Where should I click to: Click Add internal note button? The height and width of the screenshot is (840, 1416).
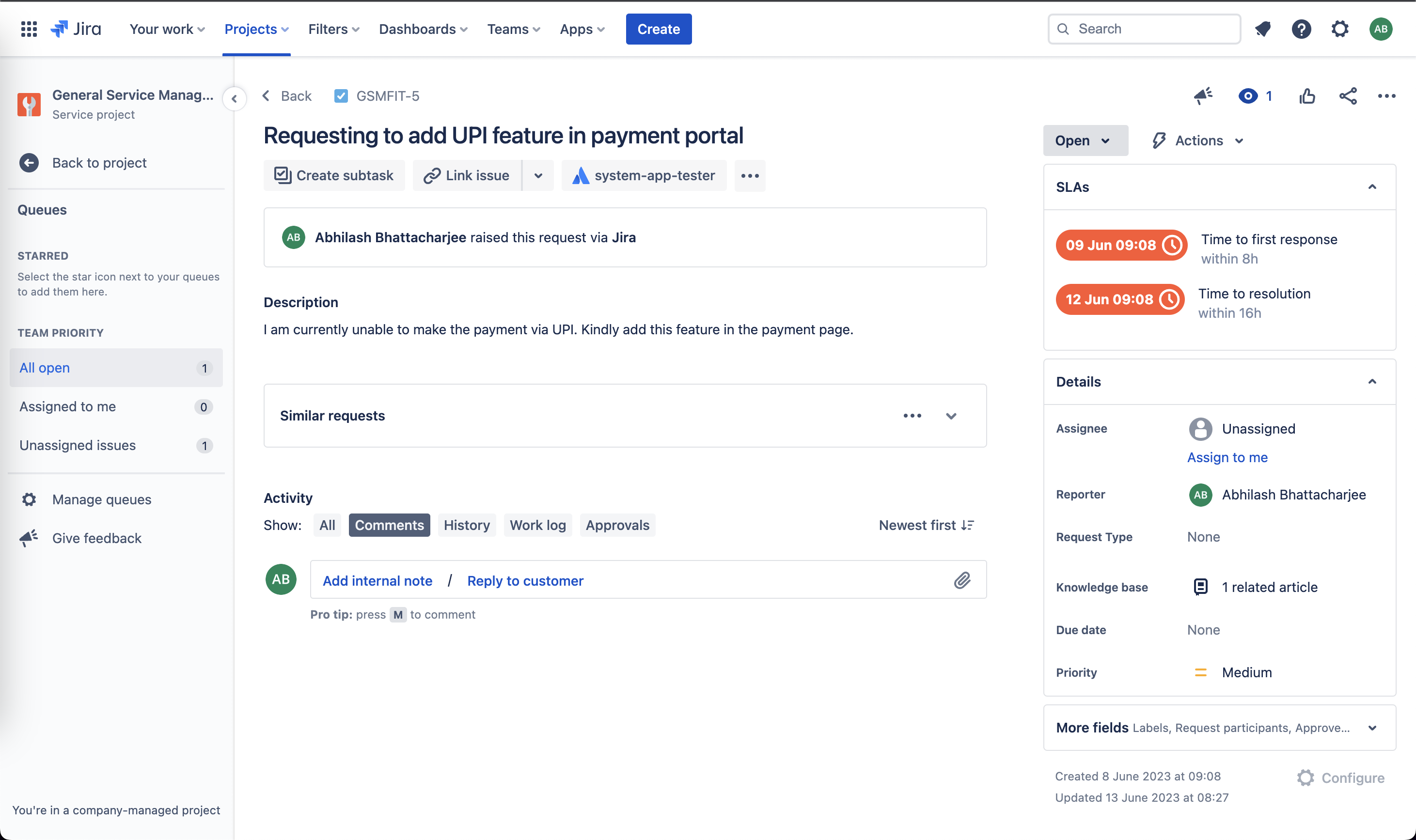(377, 579)
